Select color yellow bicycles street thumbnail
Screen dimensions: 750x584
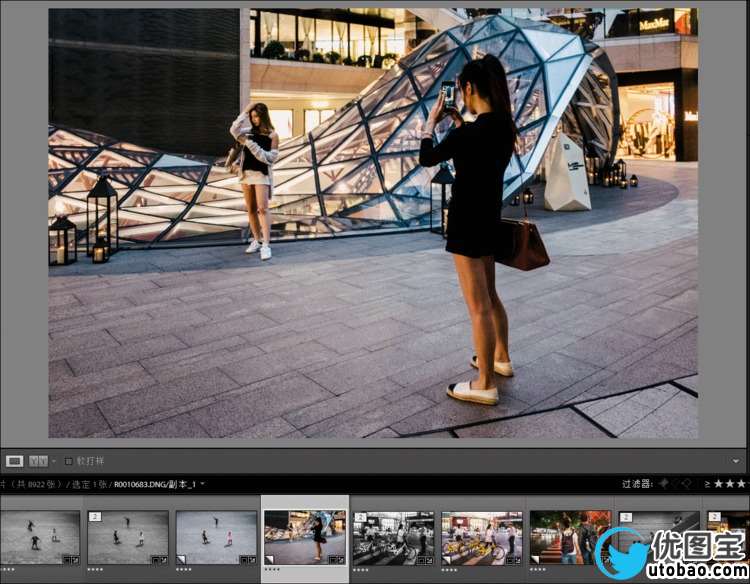click(x=482, y=538)
